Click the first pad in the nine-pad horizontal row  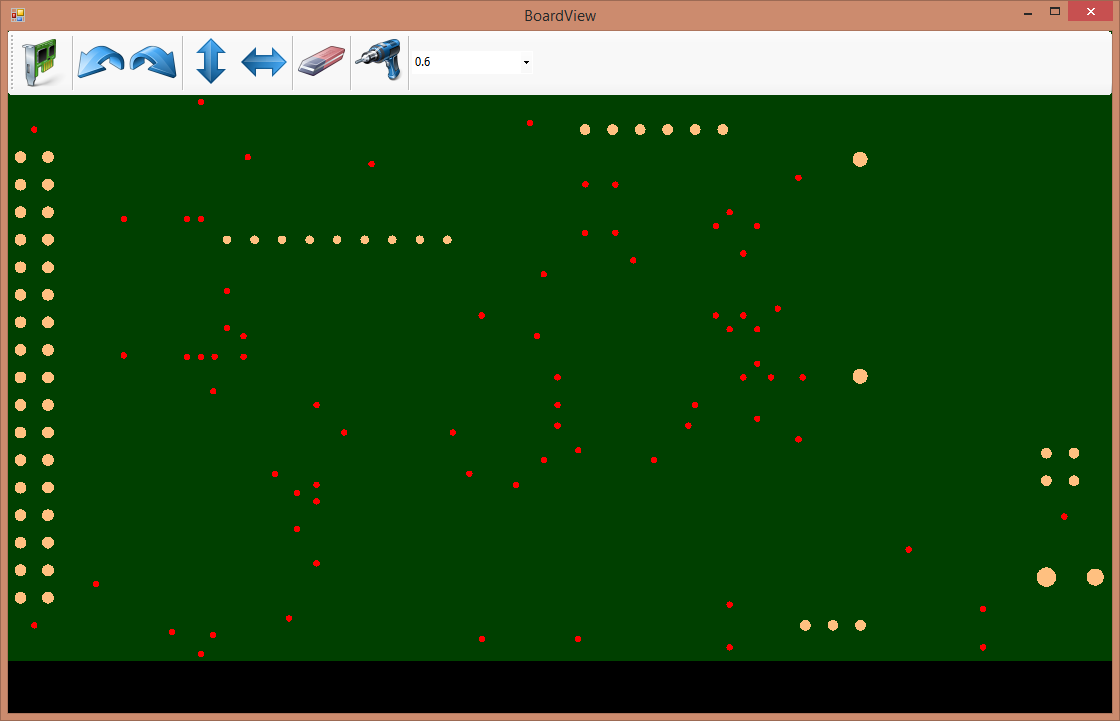227,240
